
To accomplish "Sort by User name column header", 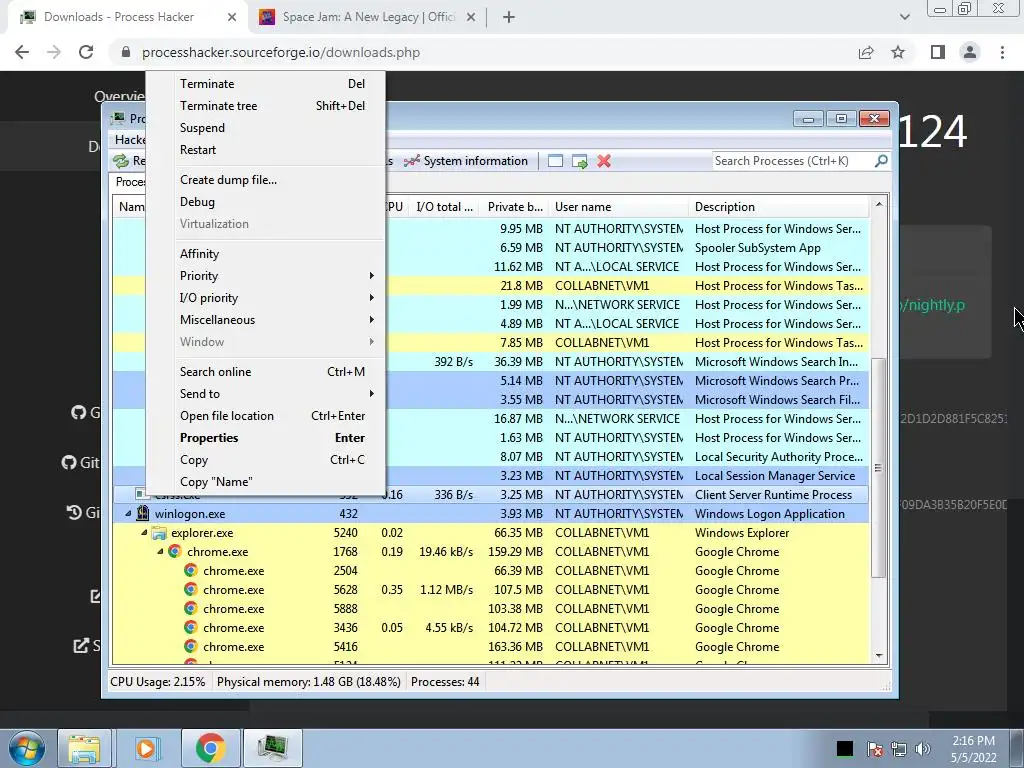I will [618, 207].
